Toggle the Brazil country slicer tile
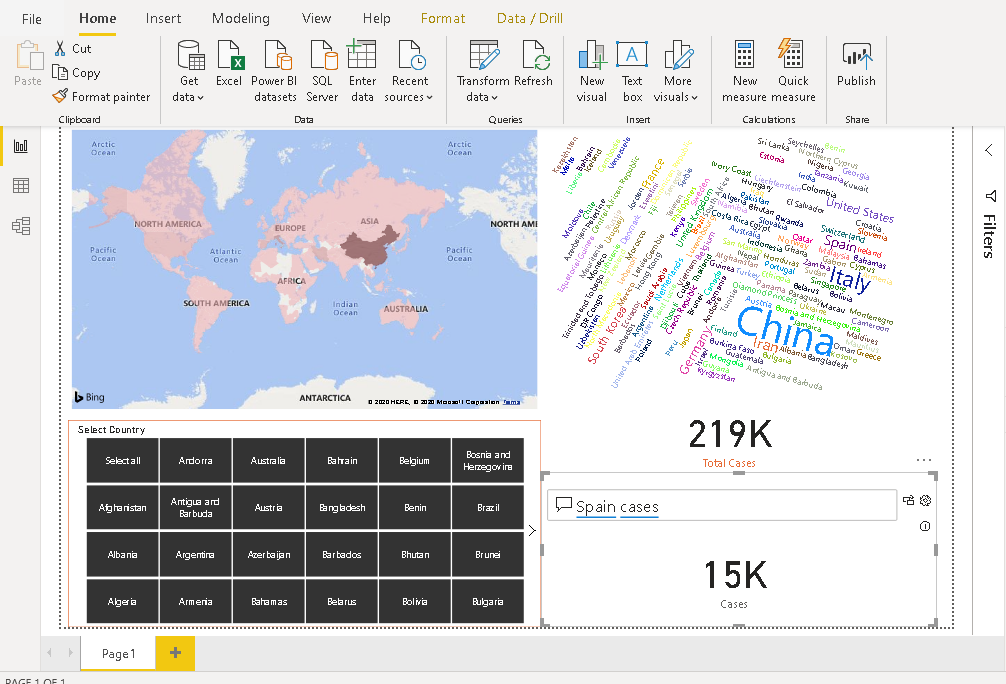 (x=488, y=508)
